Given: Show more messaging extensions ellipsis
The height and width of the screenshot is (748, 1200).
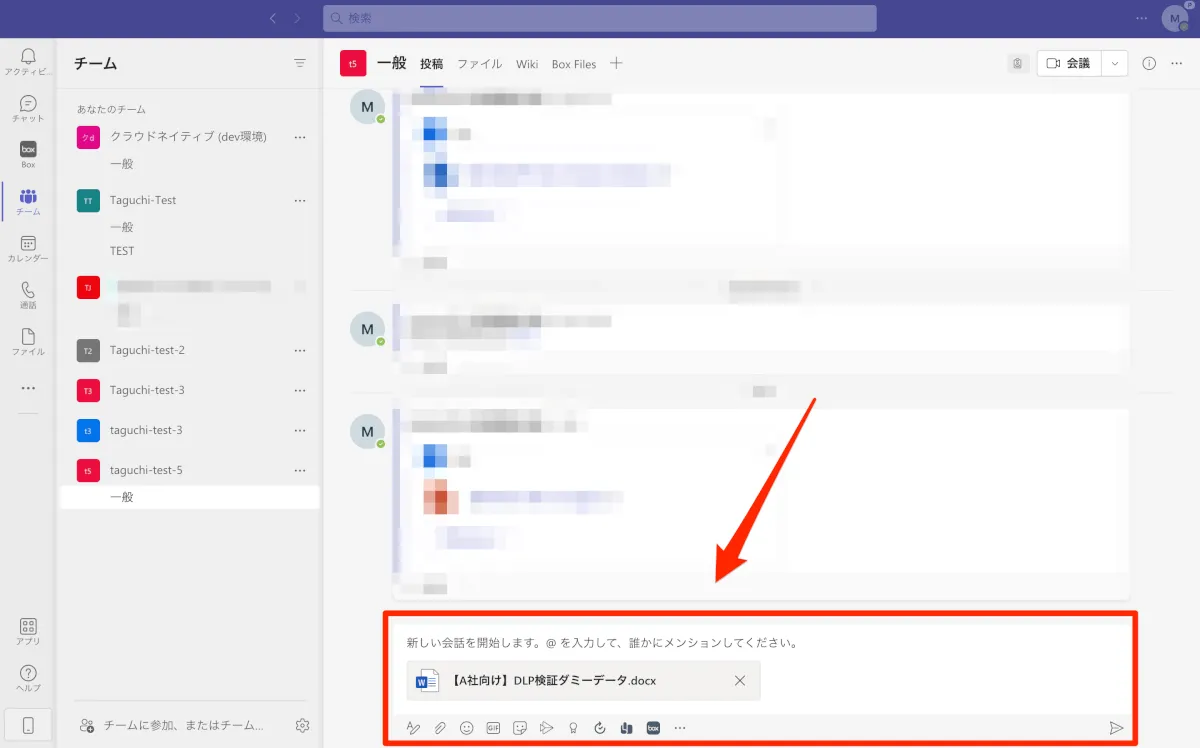Looking at the screenshot, I should [x=680, y=728].
